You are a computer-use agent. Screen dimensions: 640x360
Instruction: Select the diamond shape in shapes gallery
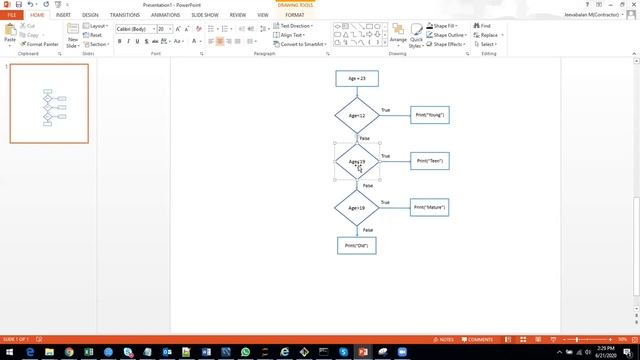point(338,26)
